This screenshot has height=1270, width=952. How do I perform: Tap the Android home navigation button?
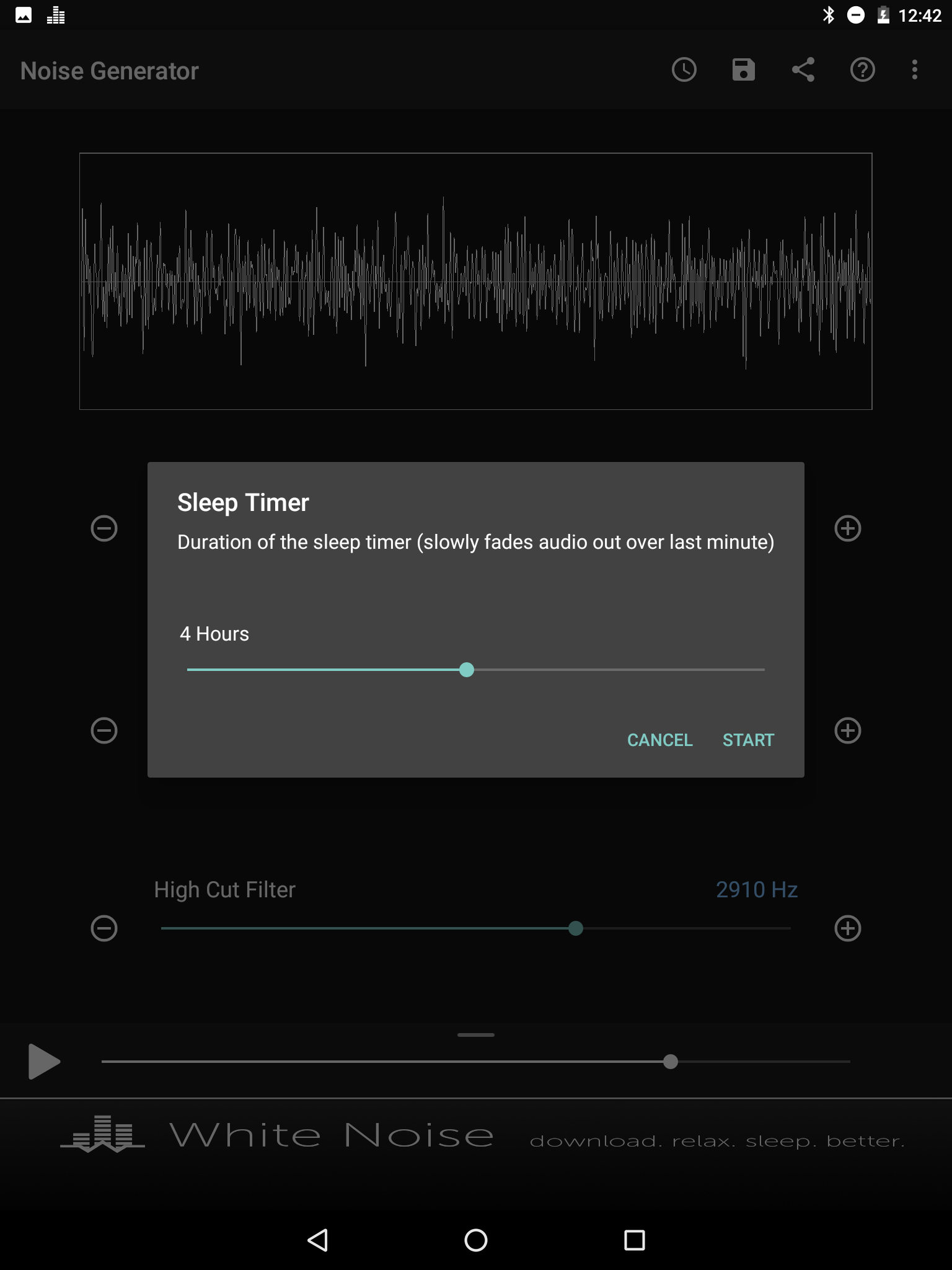point(476,1240)
